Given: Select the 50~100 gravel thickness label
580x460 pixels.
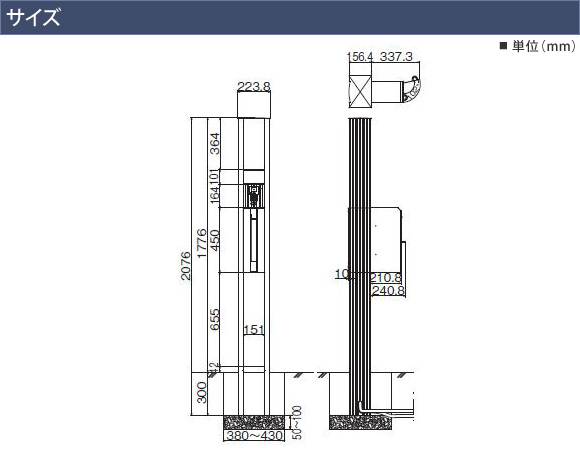Looking at the screenshot, I should (x=297, y=423).
